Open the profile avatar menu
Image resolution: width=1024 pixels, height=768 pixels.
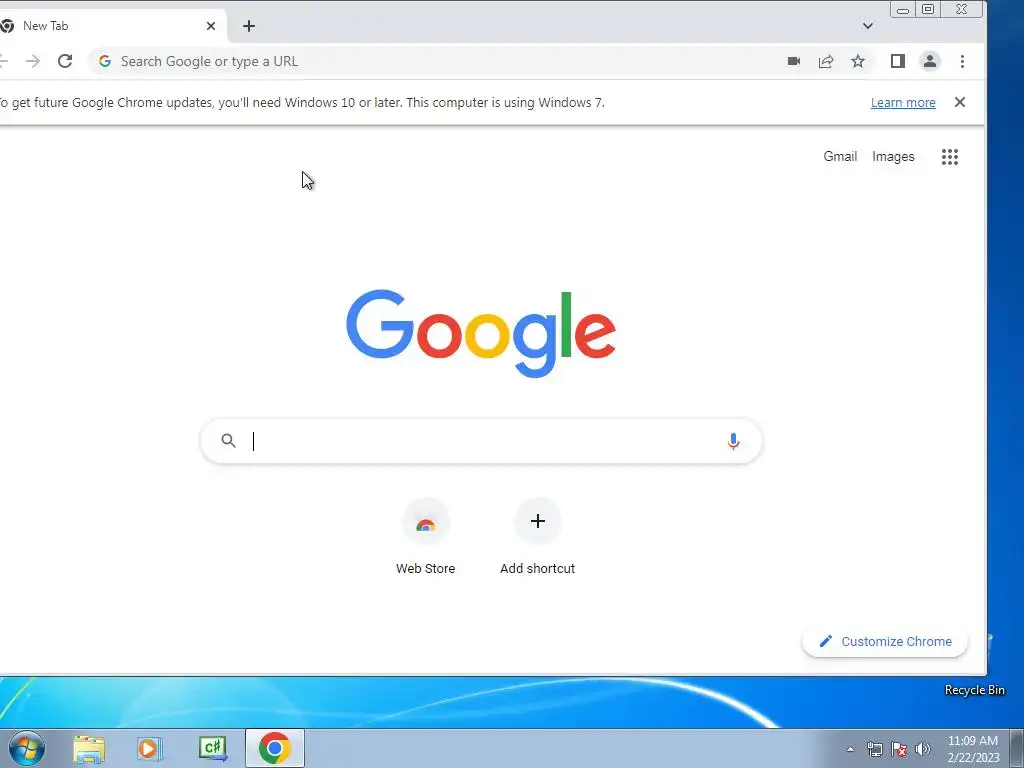(930, 61)
